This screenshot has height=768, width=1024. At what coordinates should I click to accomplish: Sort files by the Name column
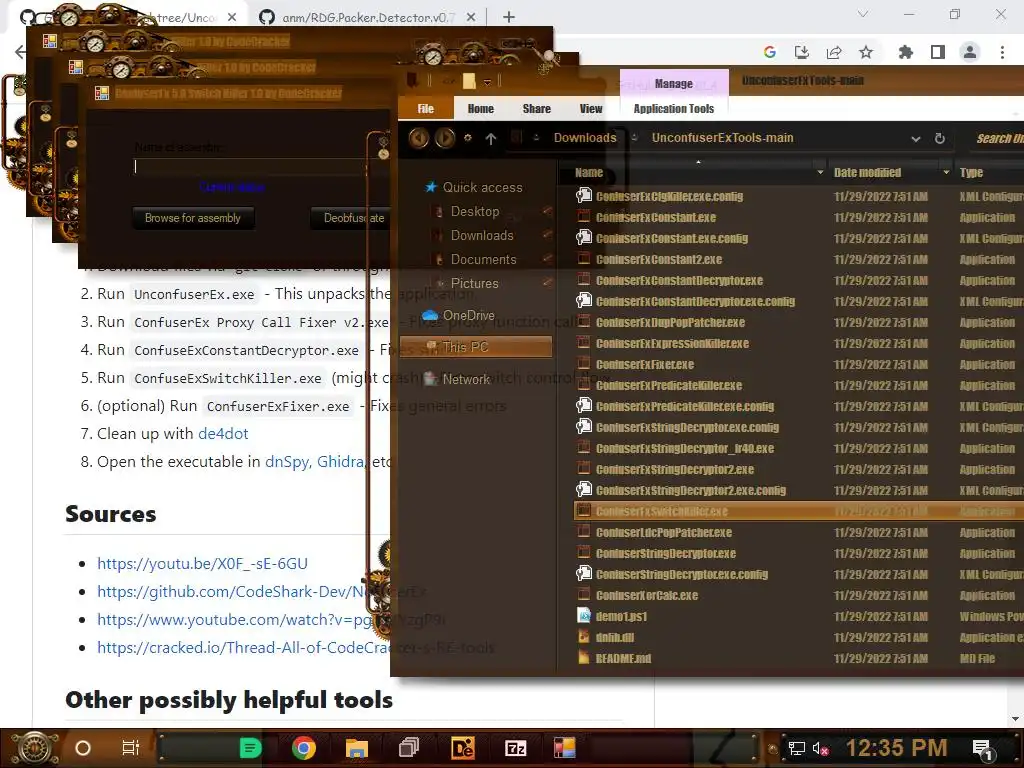[589, 172]
